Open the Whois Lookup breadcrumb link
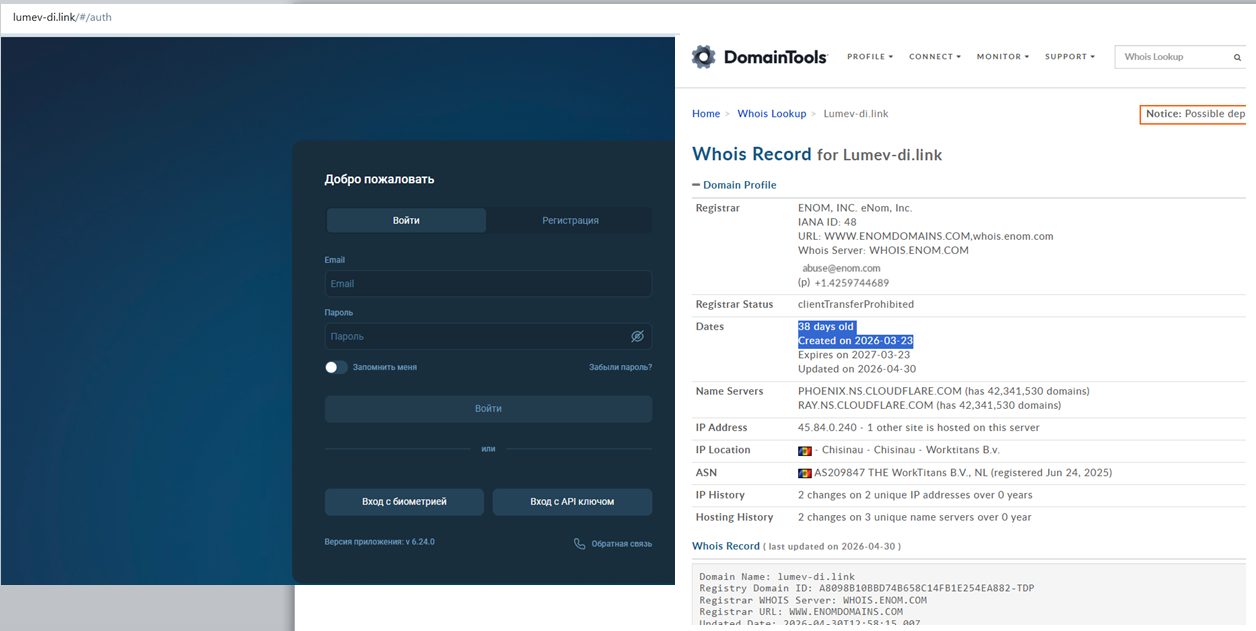The width and height of the screenshot is (1256, 631). click(772, 114)
